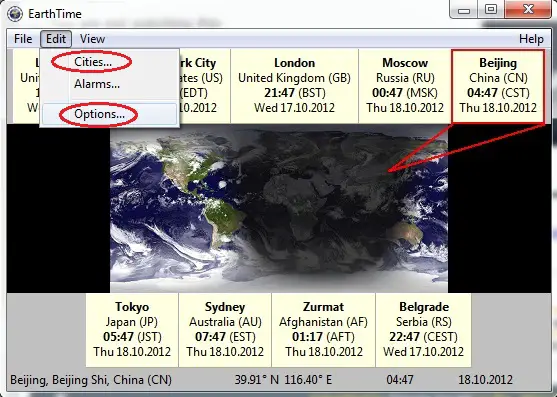
Task: Open the File menu
Action: (23, 39)
